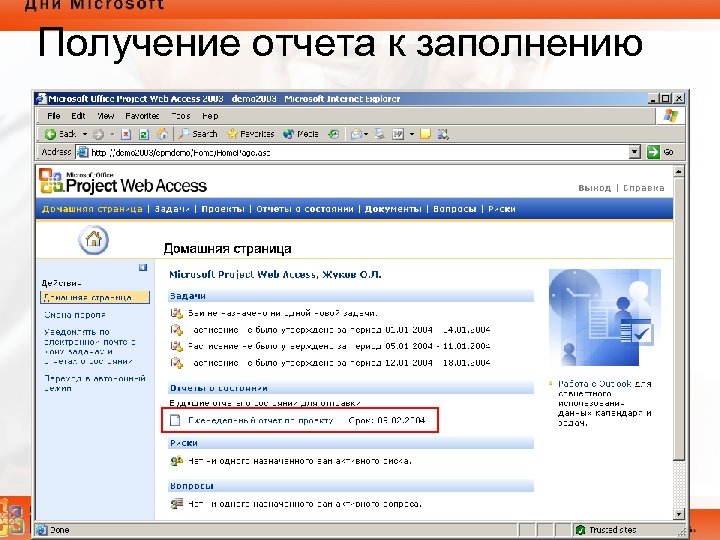Click the page icon in Address bar

pyautogui.click(x=83, y=152)
